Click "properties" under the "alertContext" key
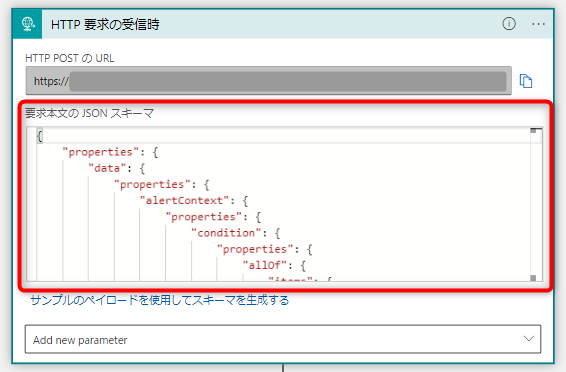This screenshot has width=566, height=372. (x=203, y=216)
